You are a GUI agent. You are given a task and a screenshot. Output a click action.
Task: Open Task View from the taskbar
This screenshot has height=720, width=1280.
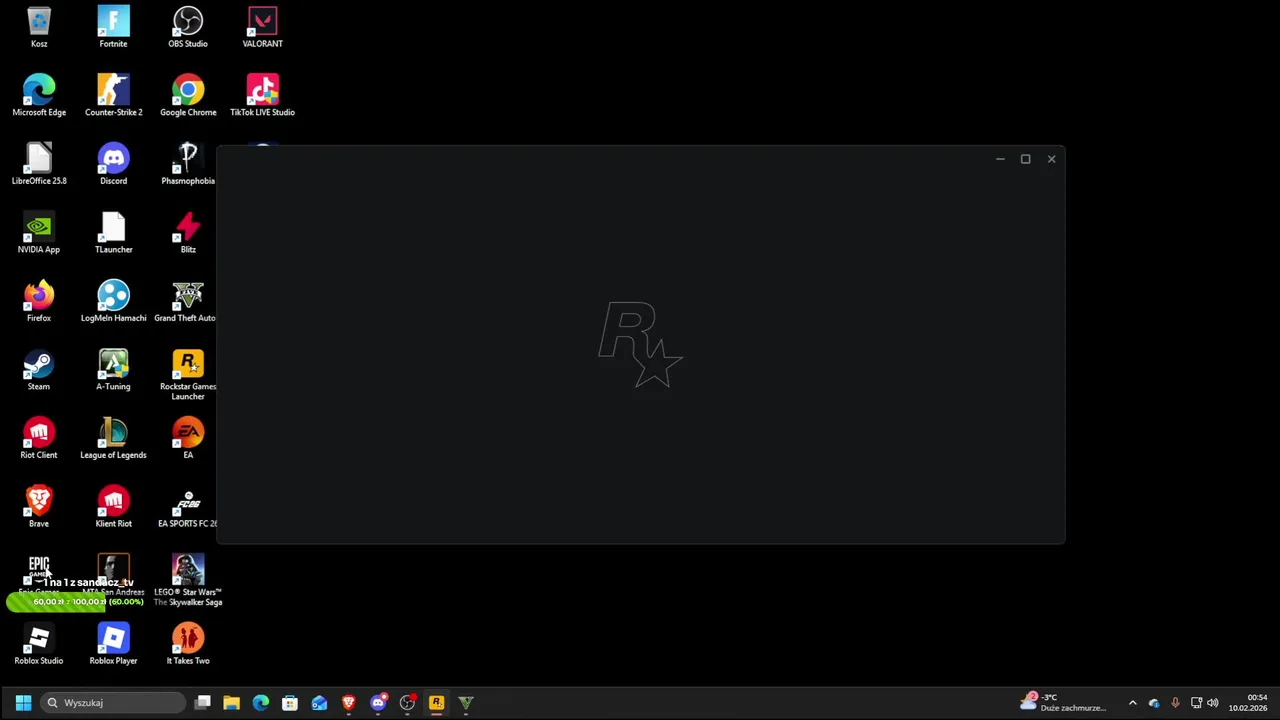click(203, 703)
